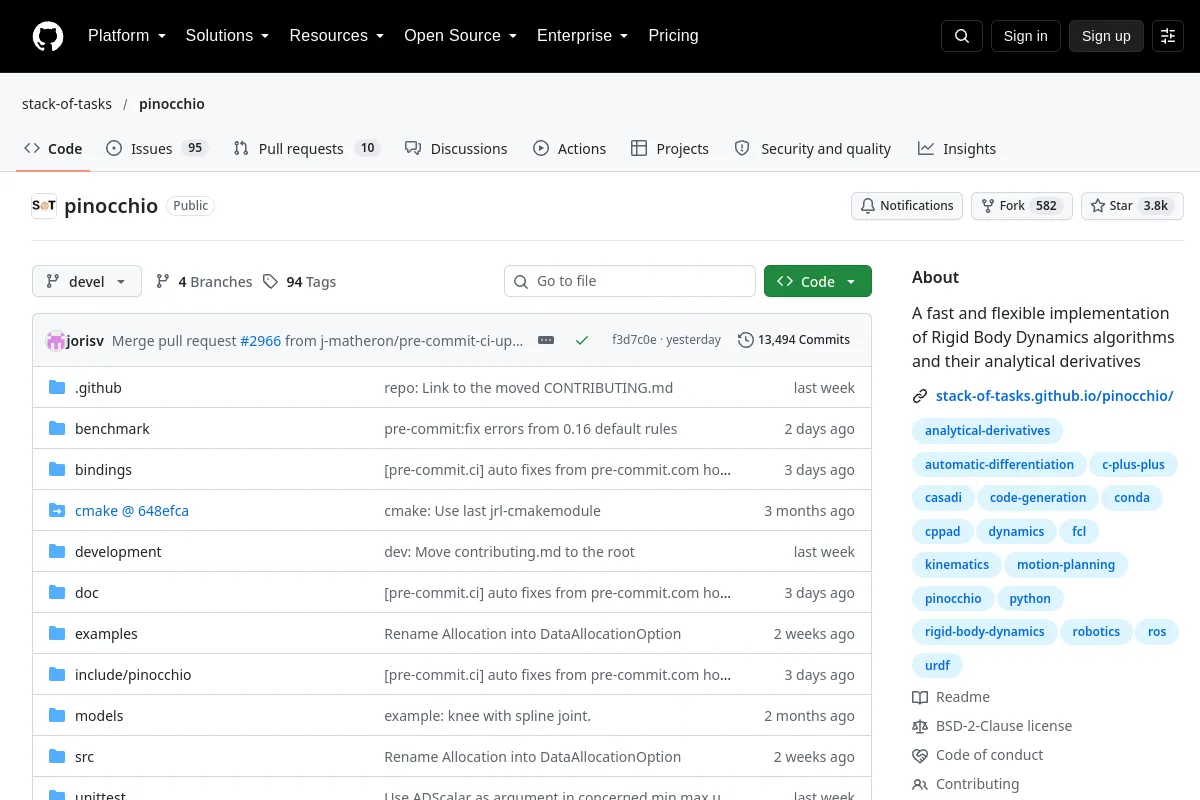This screenshot has height=800, width=1200.
Task: Go to GitHub homepage via Octocat logo
Action: pyautogui.click(x=47, y=36)
